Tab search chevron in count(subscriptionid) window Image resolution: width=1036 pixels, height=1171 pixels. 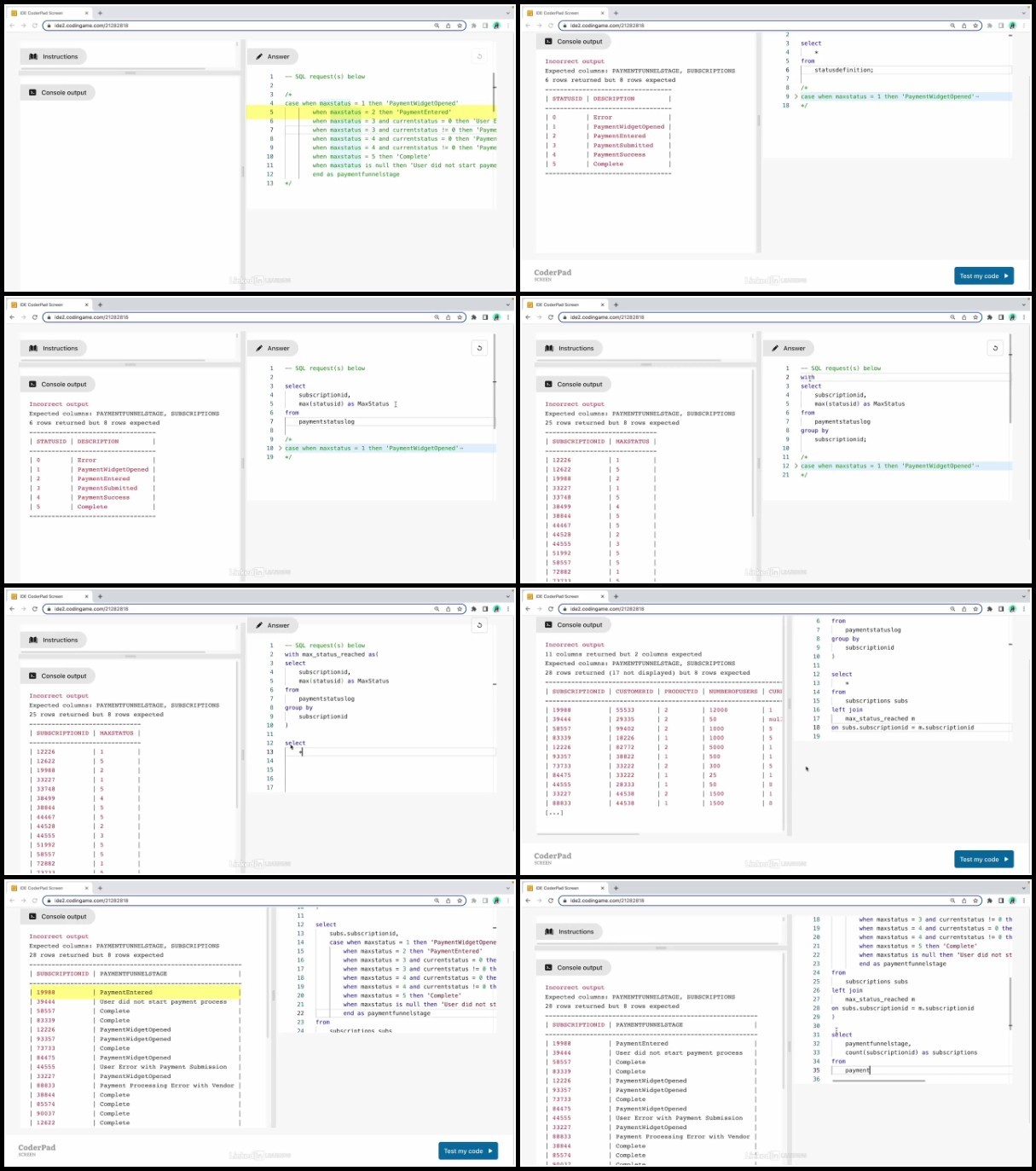click(x=1024, y=888)
